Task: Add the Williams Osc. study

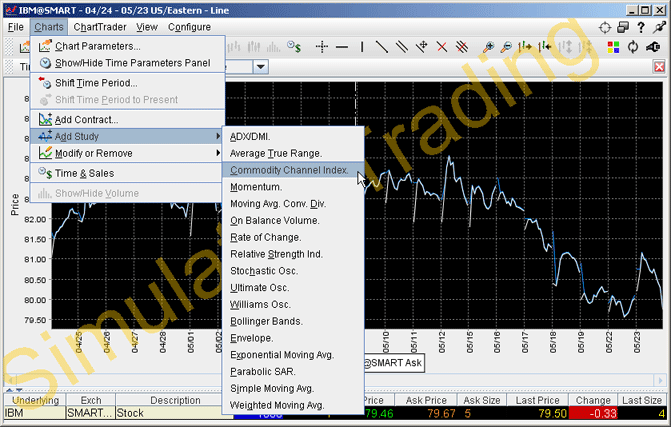Action: coord(293,305)
